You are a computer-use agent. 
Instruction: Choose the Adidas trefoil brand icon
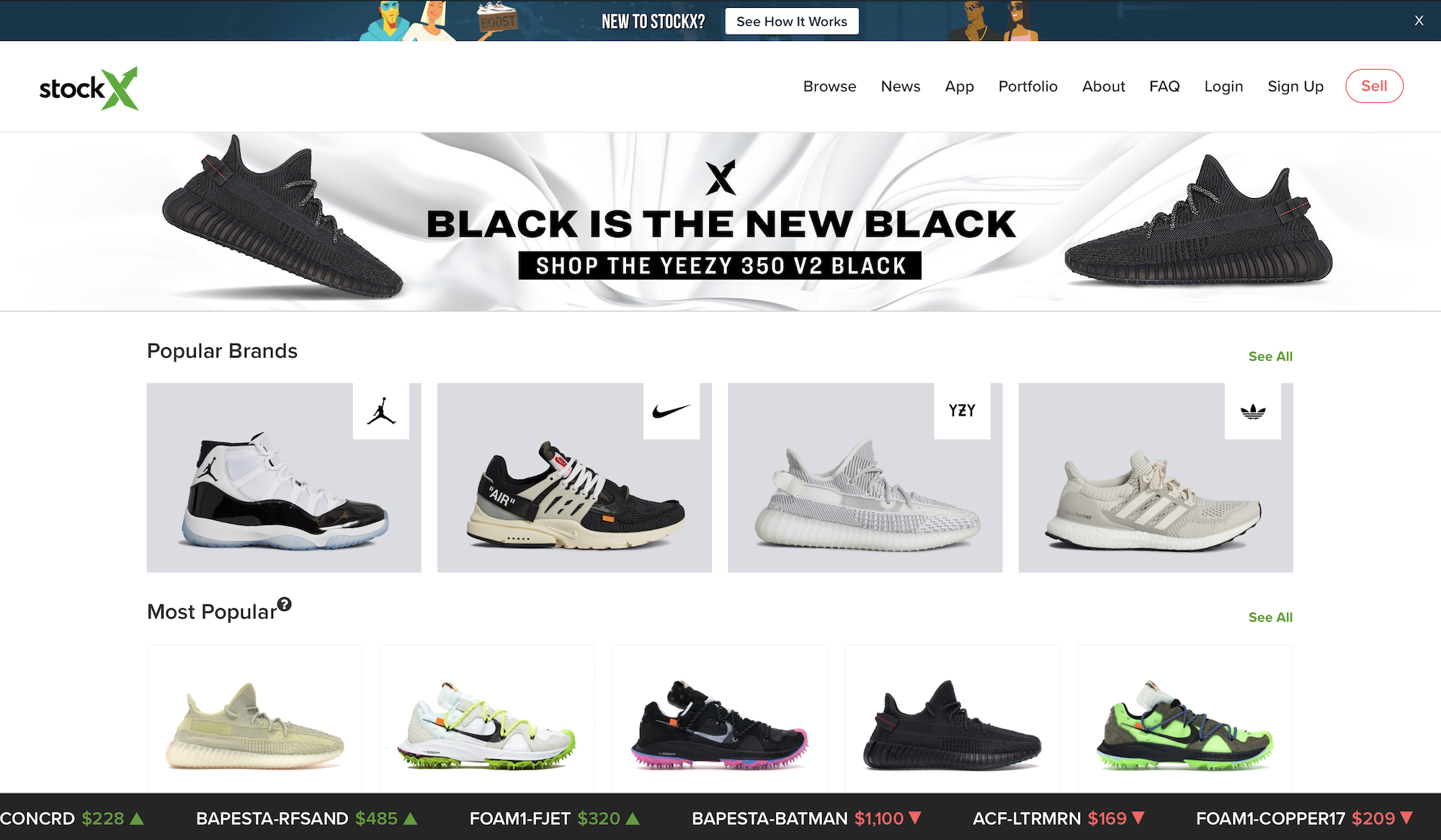tap(1253, 411)
